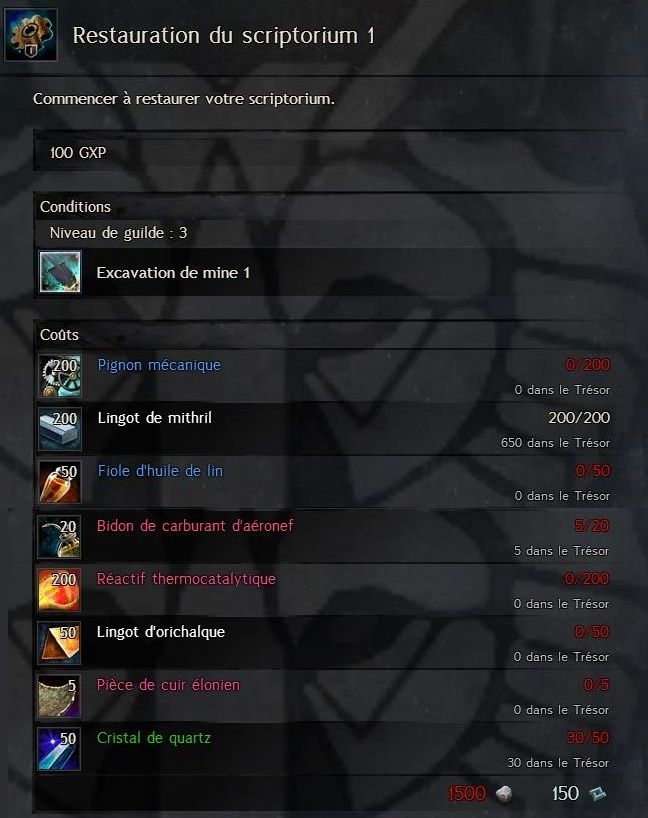This screenshot has width=648, height=818.
Task: Click the favor icon beside 1500
Action: pyautogui.click(x=503, y=793)
